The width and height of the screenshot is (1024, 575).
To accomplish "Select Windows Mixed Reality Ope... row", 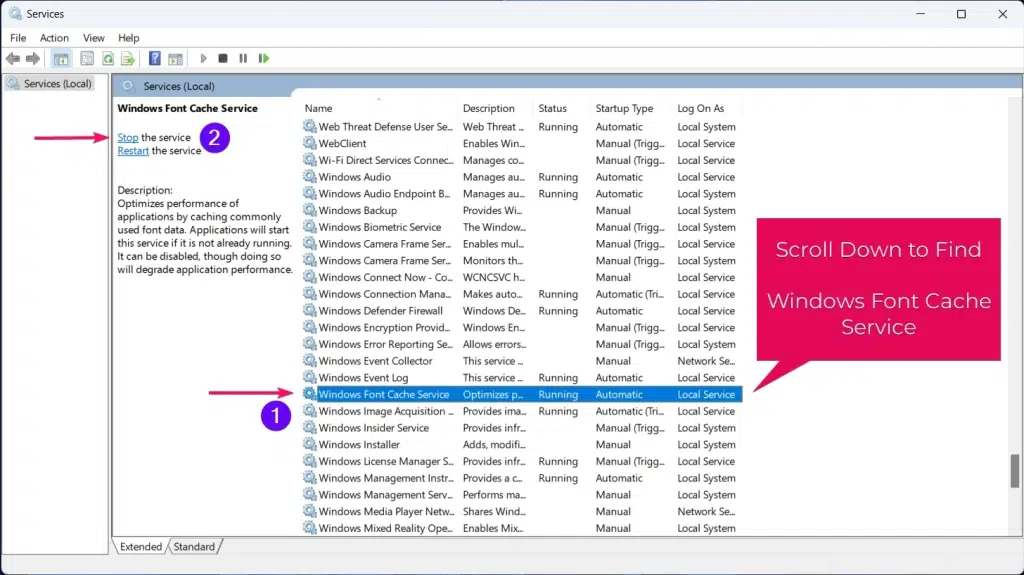I will [522, 528].
